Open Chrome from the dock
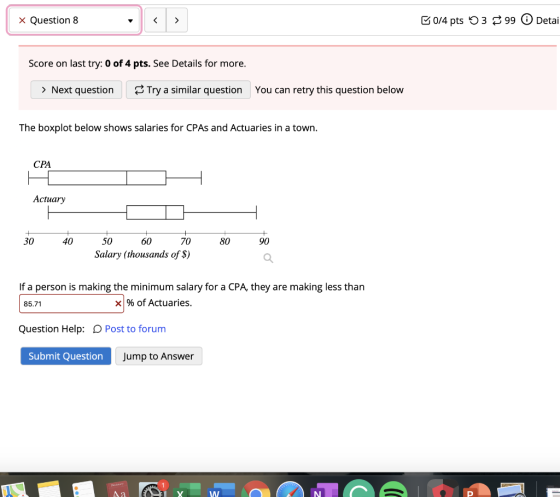The width and height of the screenshot is (560, 497). (256, 489)
